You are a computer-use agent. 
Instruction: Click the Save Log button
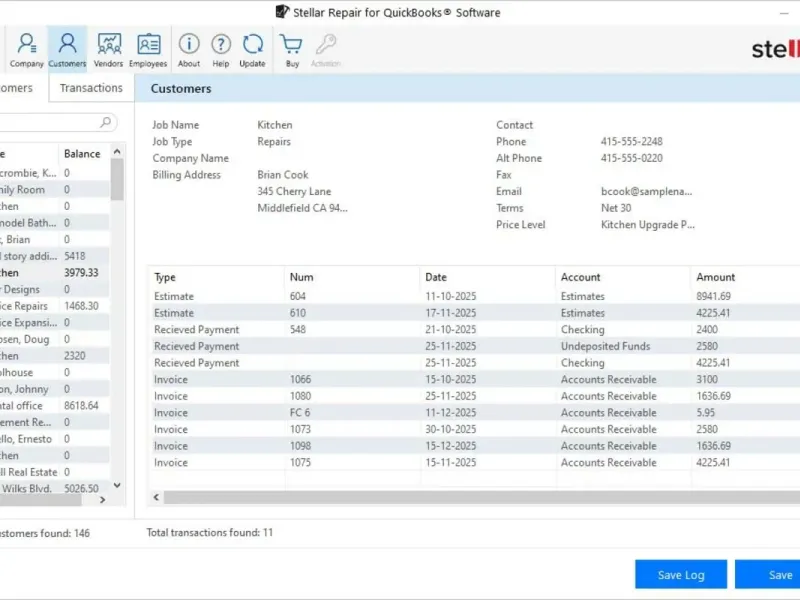[x=681, y=575]
